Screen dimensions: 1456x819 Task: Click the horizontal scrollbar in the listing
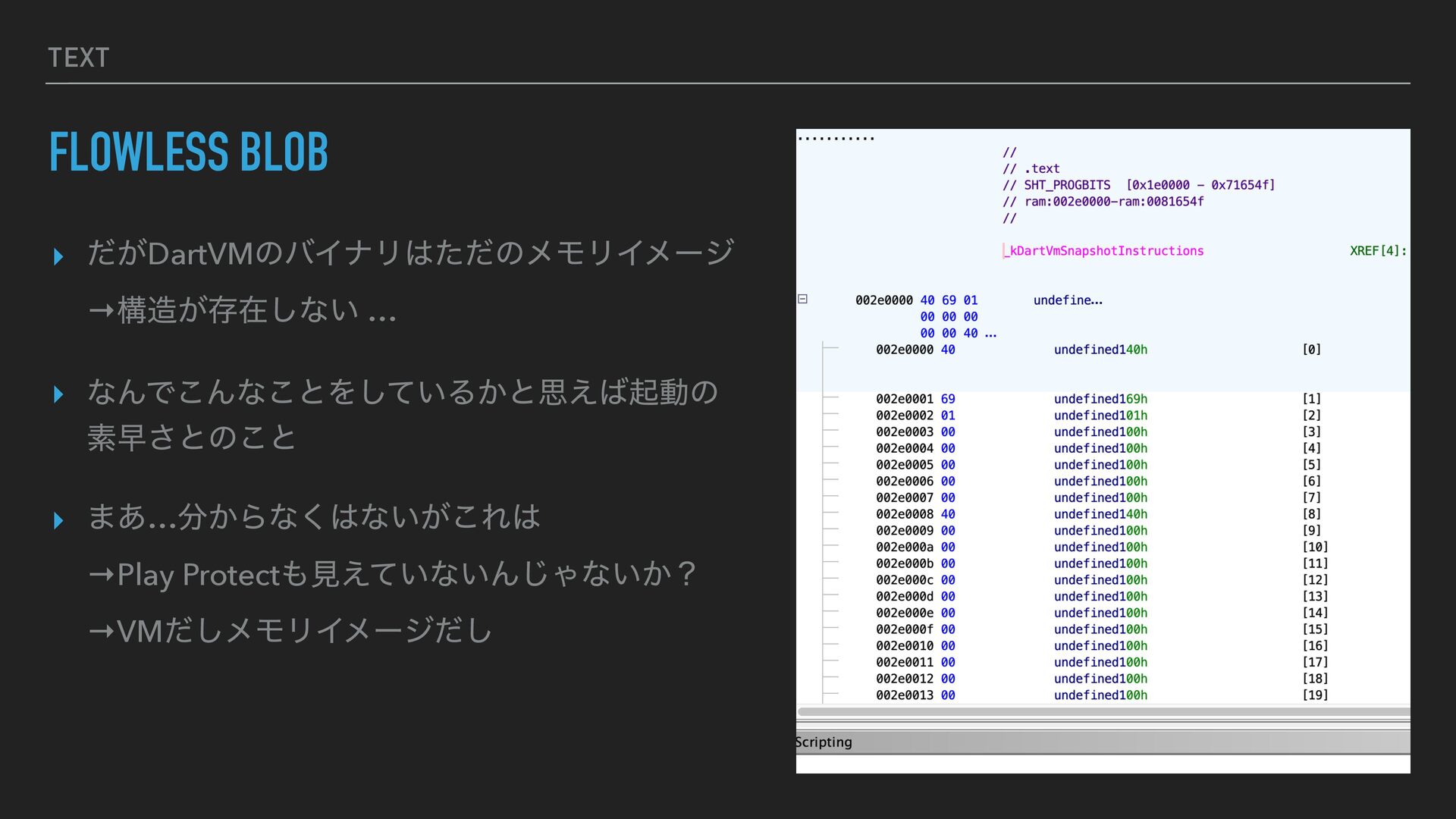[x=1103, y=712]
